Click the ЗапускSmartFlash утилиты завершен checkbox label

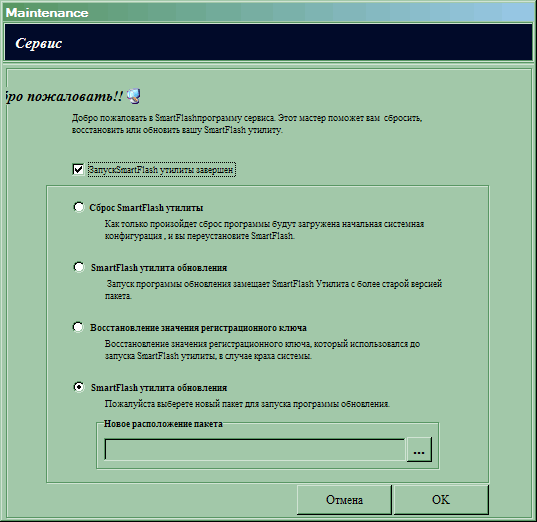161,170
